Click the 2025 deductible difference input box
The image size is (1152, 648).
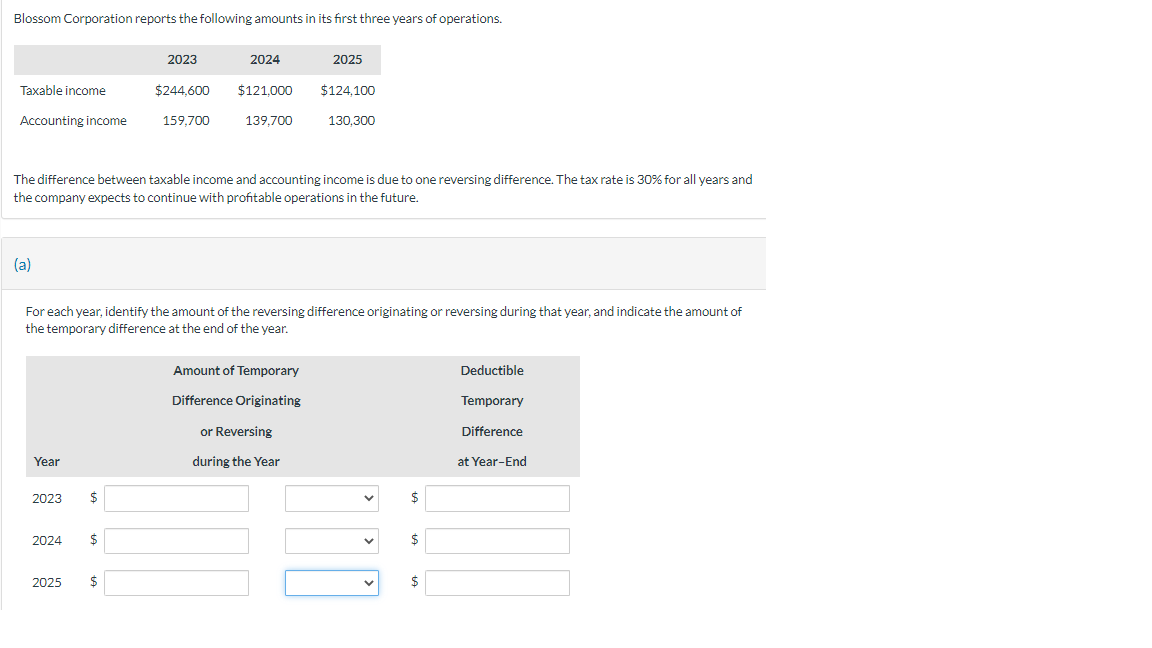click(497, 582)
